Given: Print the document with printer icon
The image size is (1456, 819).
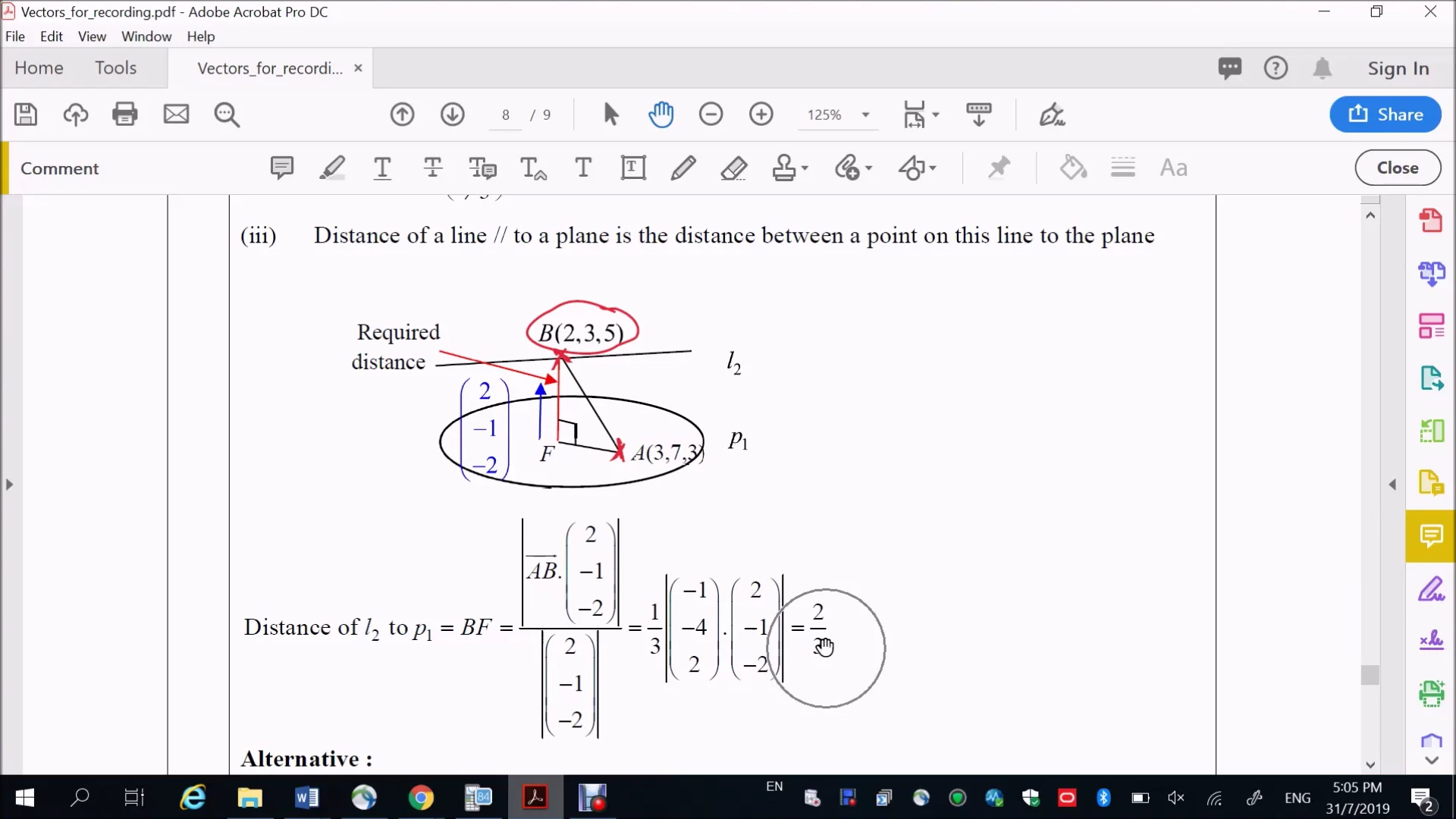Looking at the screenshot, I should click(x=125, y=115).
